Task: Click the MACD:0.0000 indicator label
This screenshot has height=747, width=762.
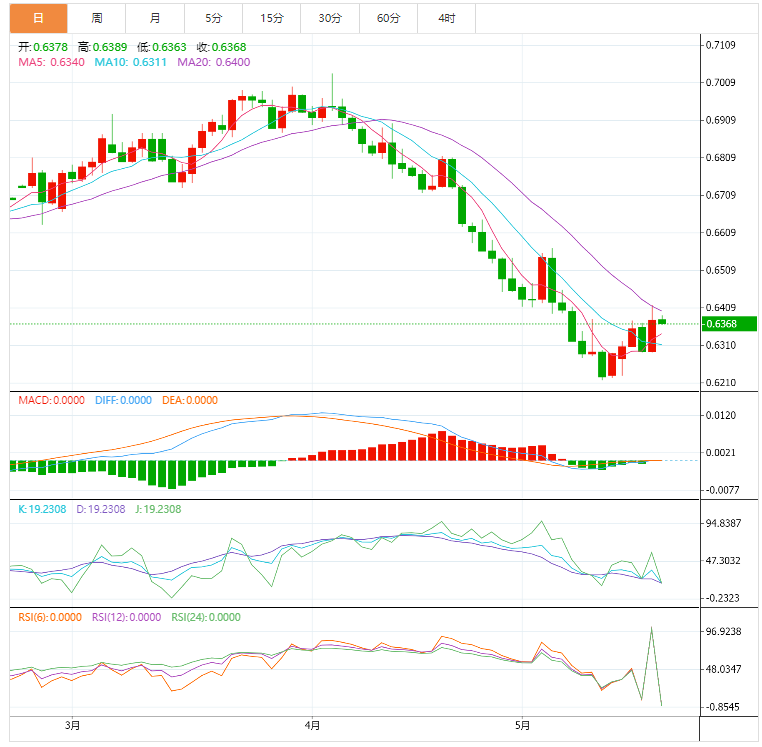Action: (52, 400)
